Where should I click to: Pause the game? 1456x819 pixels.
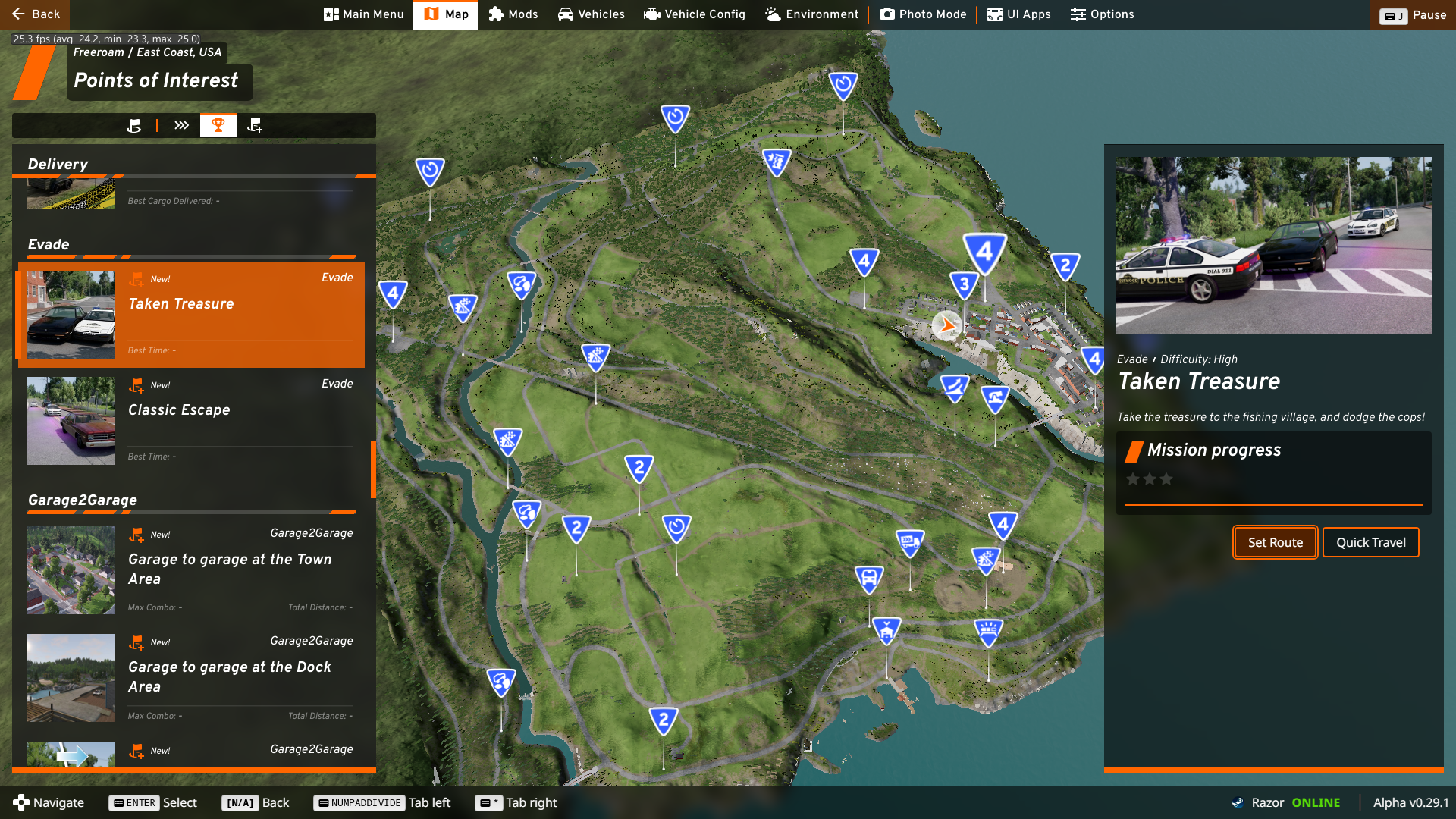[1414, 15]
